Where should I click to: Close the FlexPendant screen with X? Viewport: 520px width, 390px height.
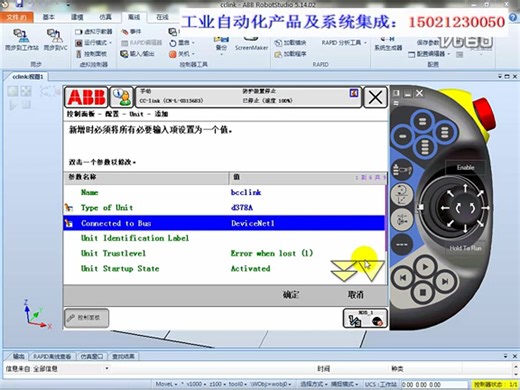(375, 97)
